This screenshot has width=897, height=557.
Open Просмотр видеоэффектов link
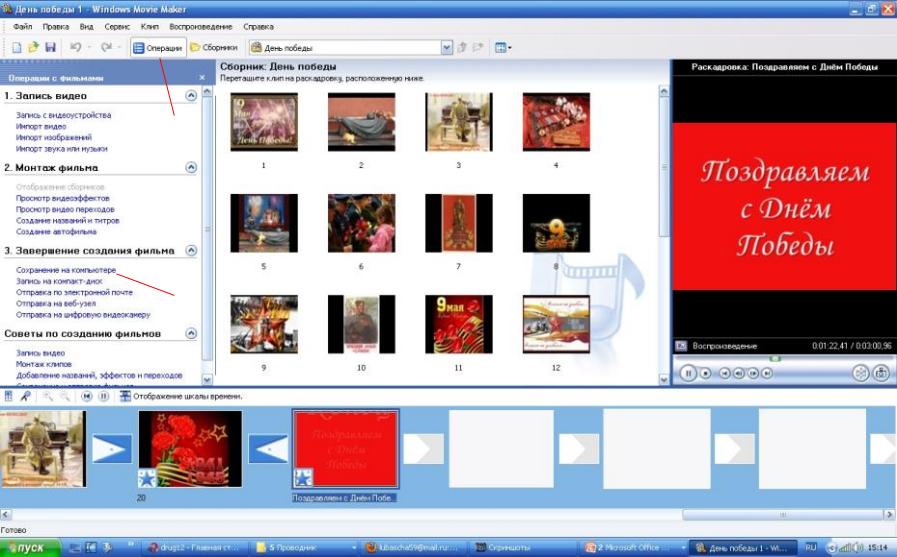click(63, 198)
